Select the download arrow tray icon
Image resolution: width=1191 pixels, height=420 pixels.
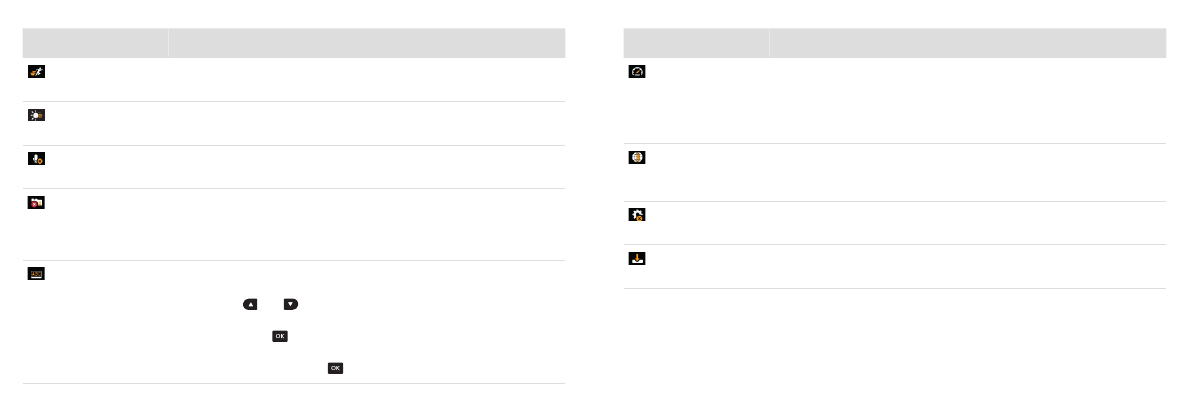[x=637, y=258]
